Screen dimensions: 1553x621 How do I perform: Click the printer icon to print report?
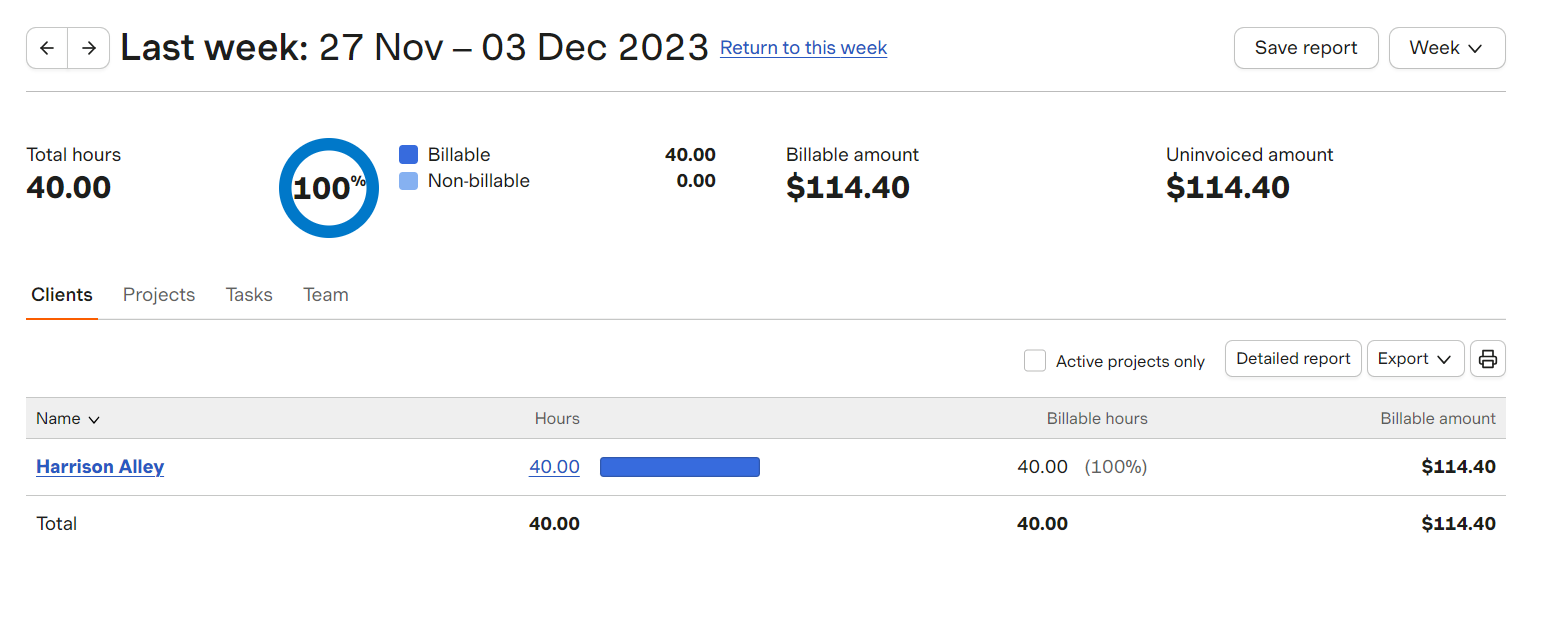click(1488, 359)
